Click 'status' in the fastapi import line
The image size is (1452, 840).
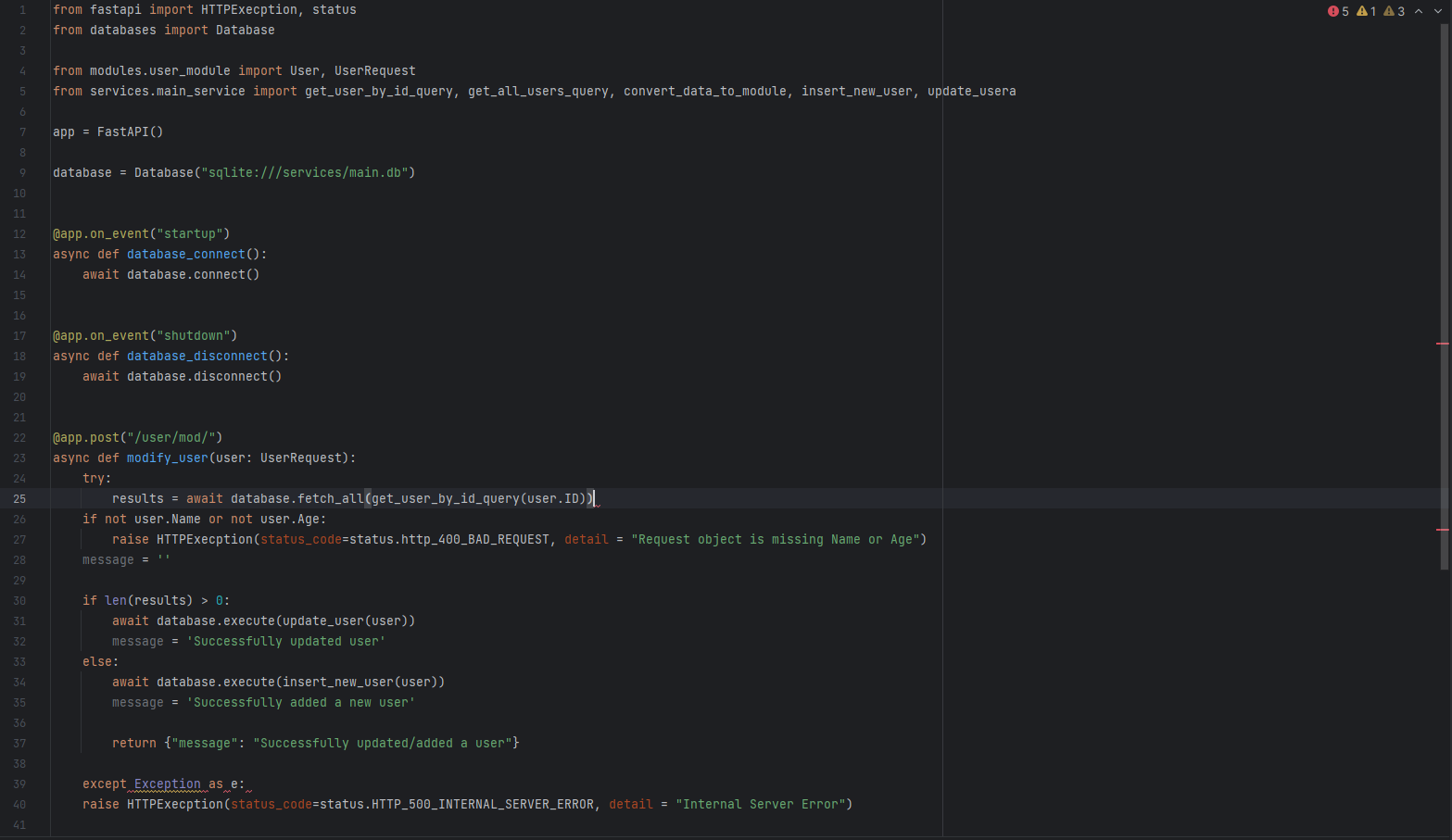(335, 9)
